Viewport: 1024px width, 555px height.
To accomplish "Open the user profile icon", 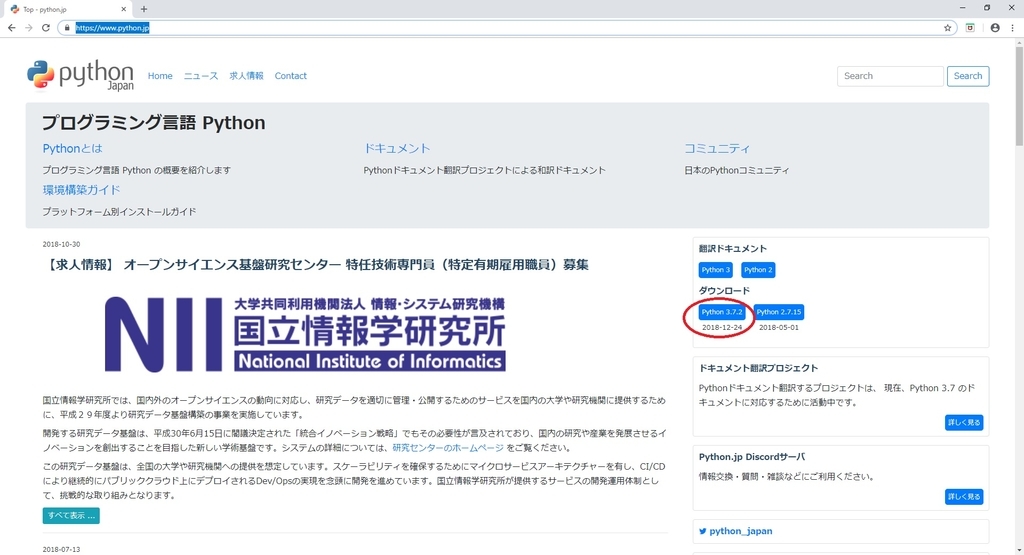I will (x=995, y=28).
